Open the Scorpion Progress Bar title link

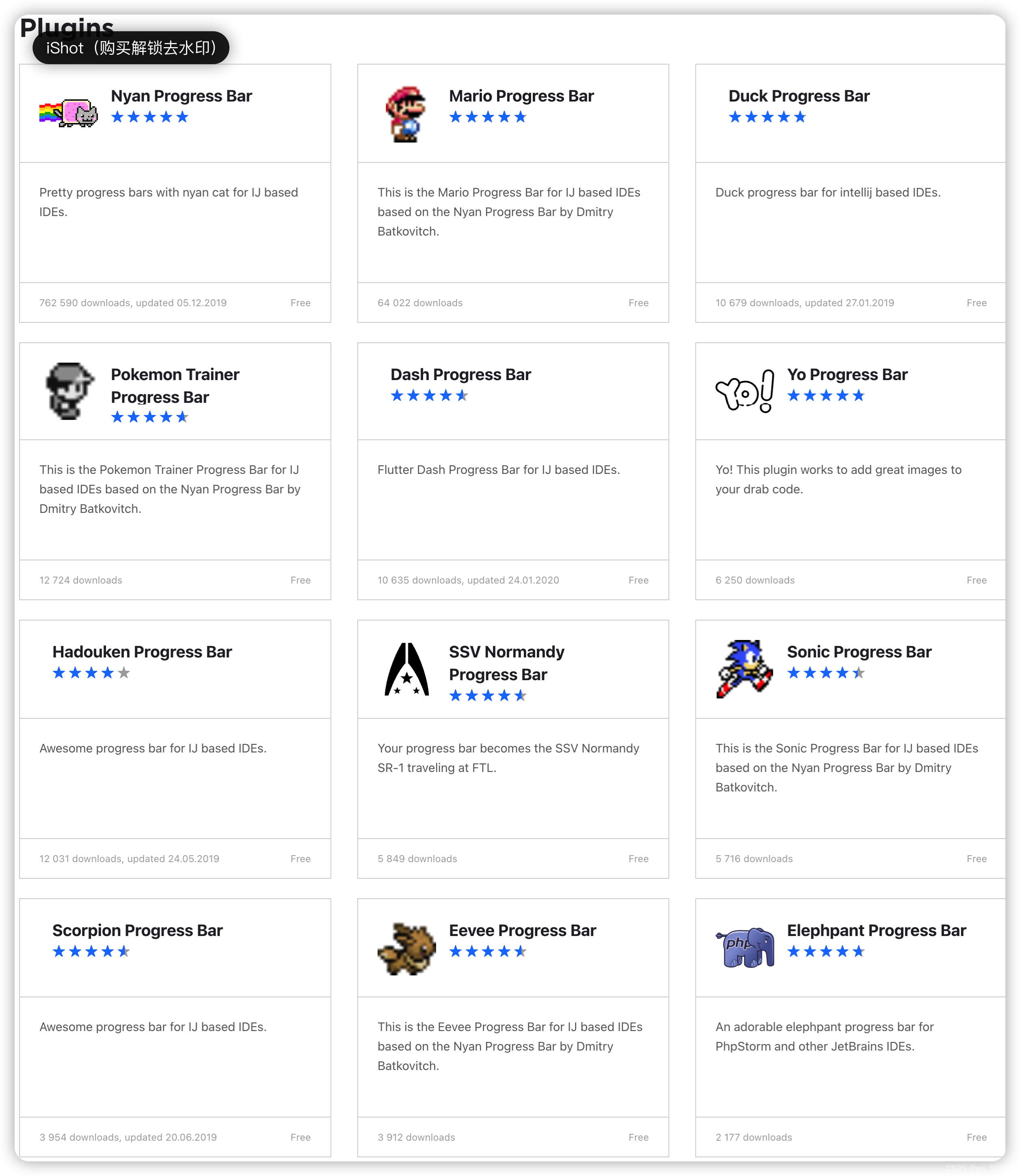(x=137, y=930)
